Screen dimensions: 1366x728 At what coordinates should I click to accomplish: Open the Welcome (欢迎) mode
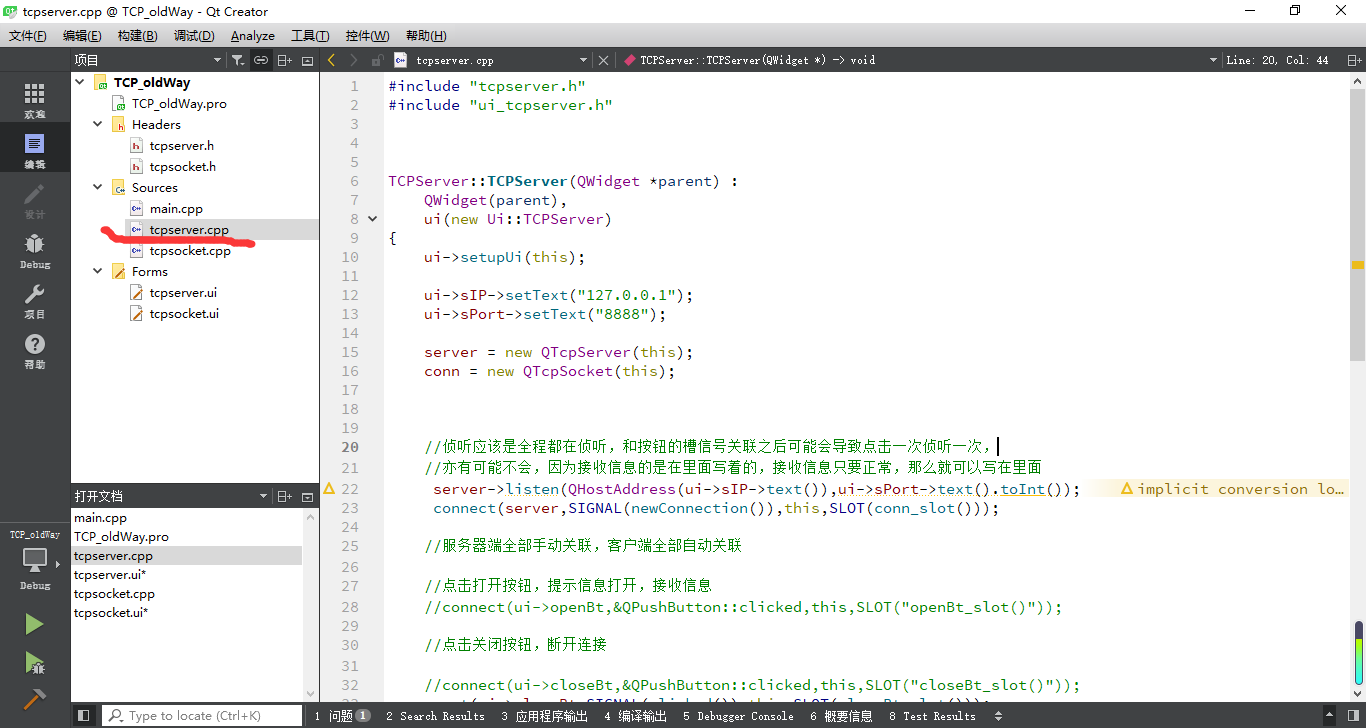pyautogui.click(x=35, y=100)
